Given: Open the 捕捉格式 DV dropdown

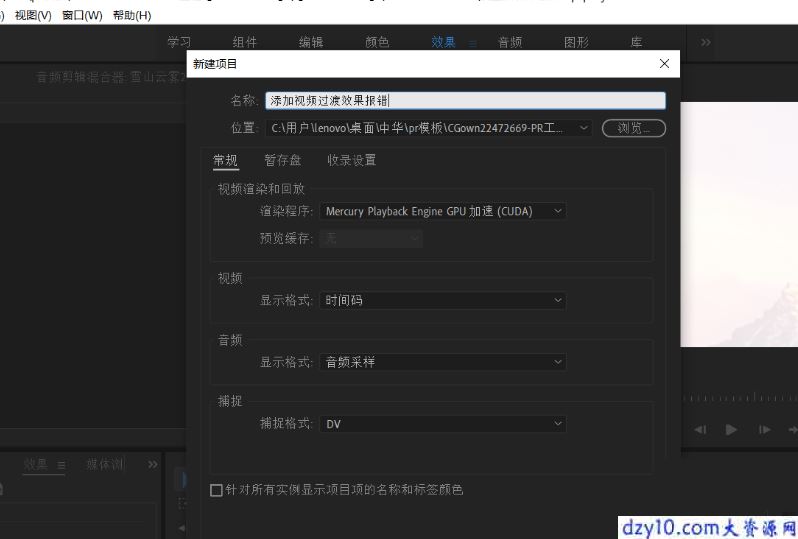Looking at the screenshot, I should coord(443,424).
